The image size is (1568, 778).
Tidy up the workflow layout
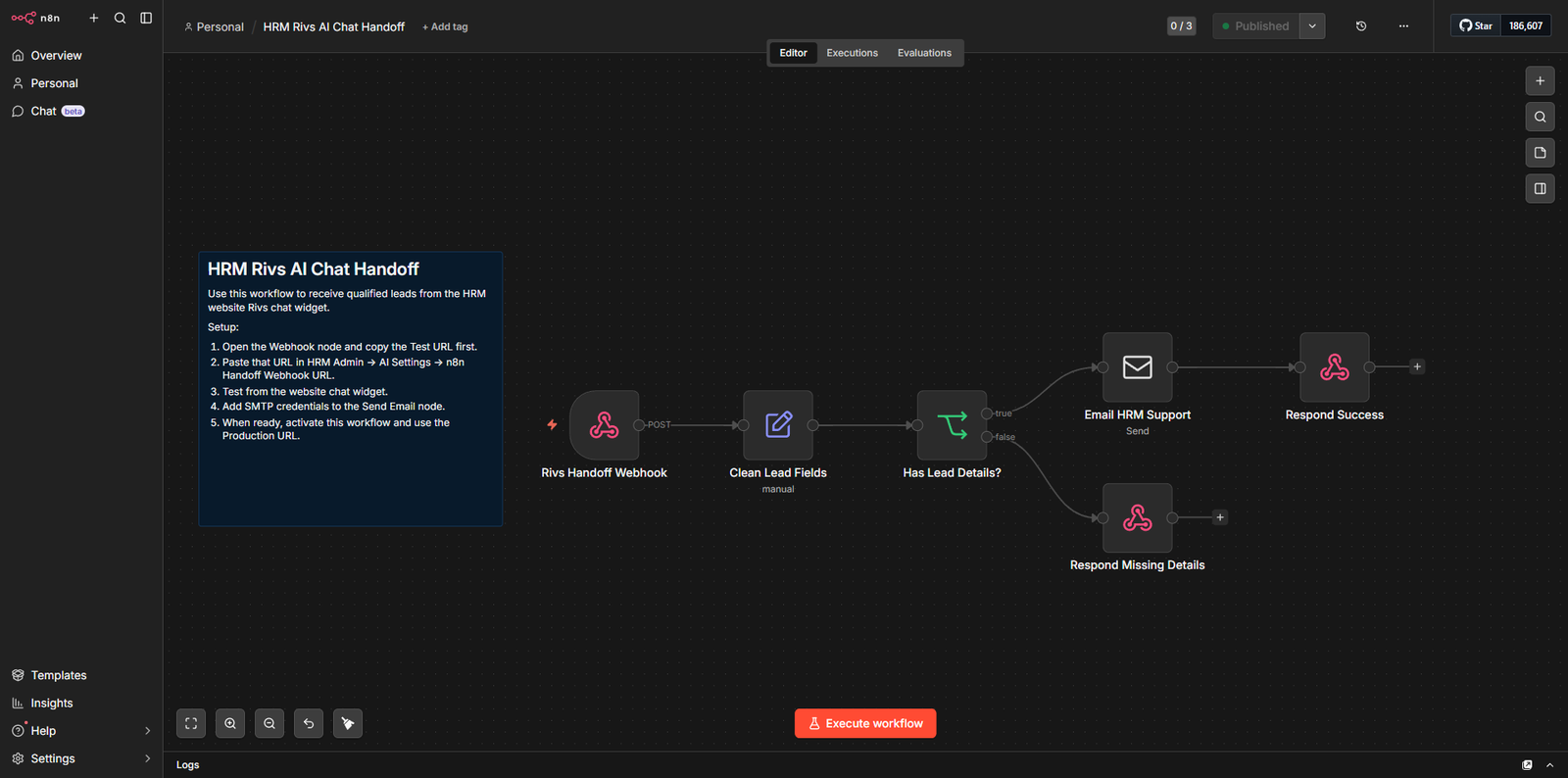click(x=348, y=723)
